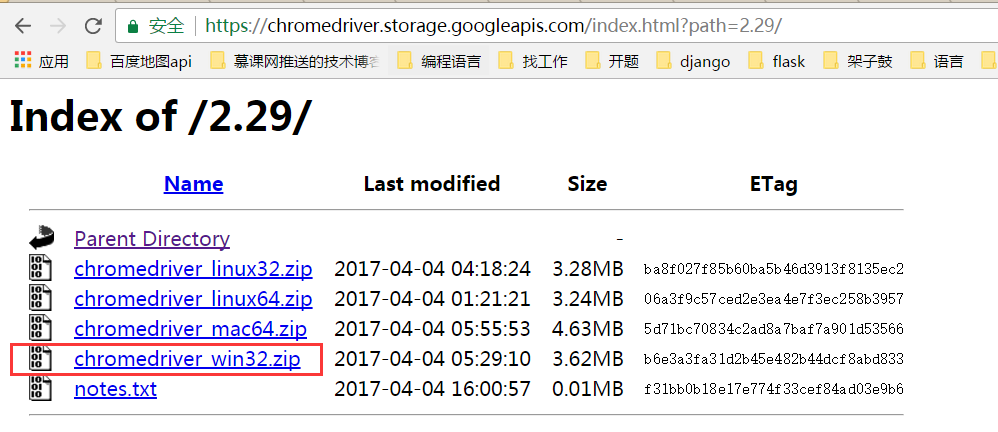Screen dimensions: 998x432
Task: Open the flask bookmarks folder
Action: tap(777, 61)
